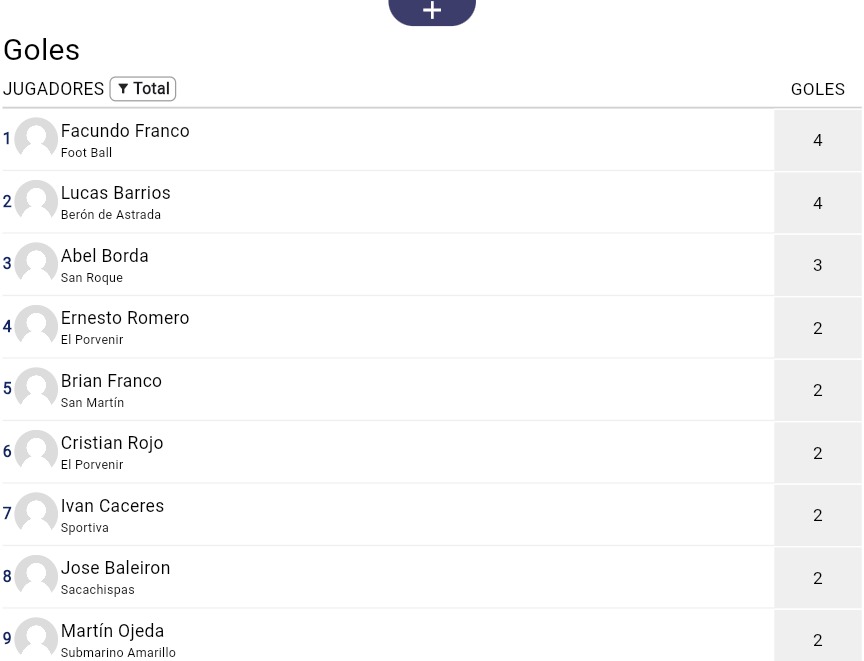The image size is (864, 661).
Task: Click the GOLES column header
Action: pos(818,89)
